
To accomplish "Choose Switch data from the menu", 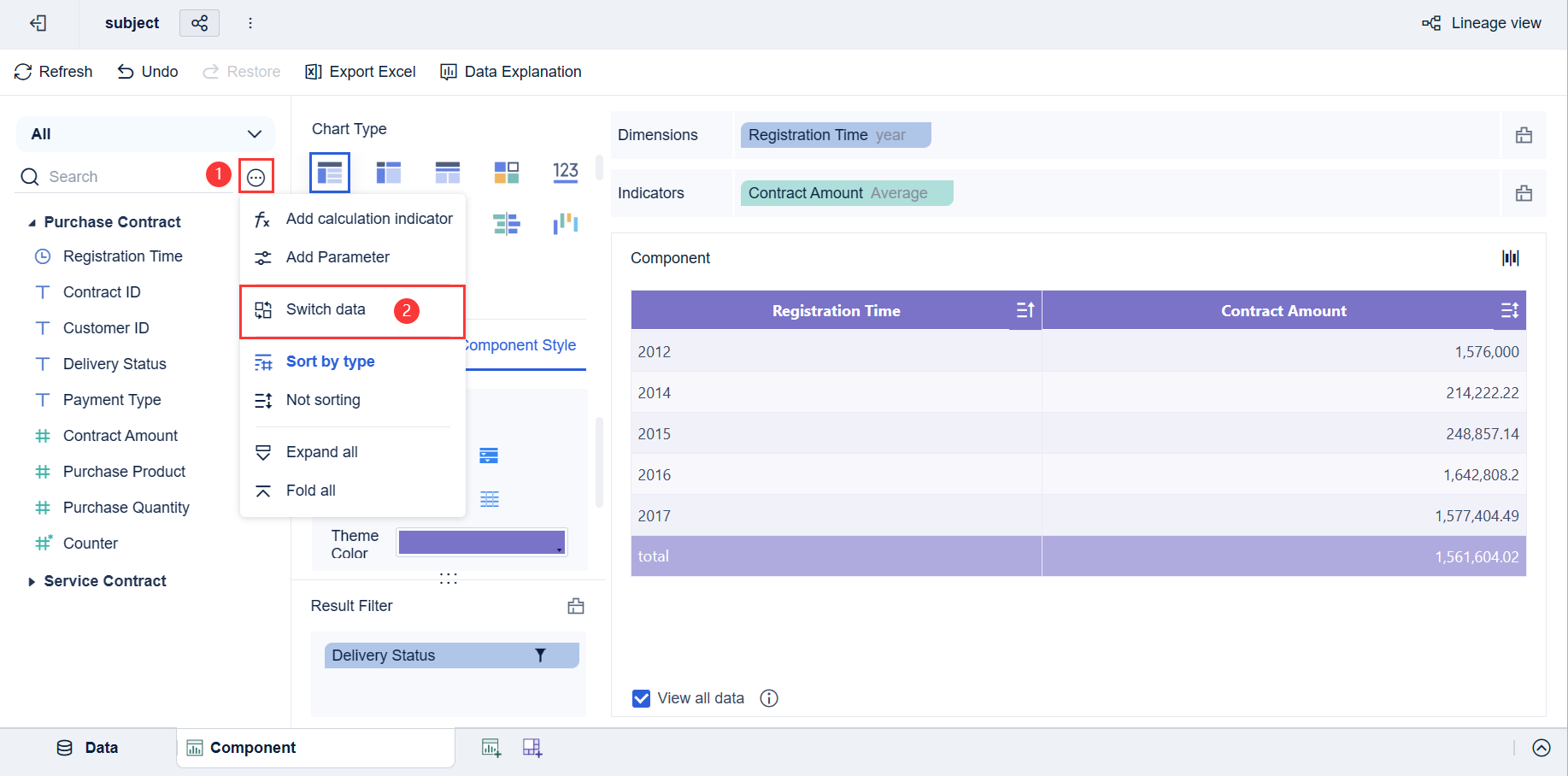I will pos(326,309).
